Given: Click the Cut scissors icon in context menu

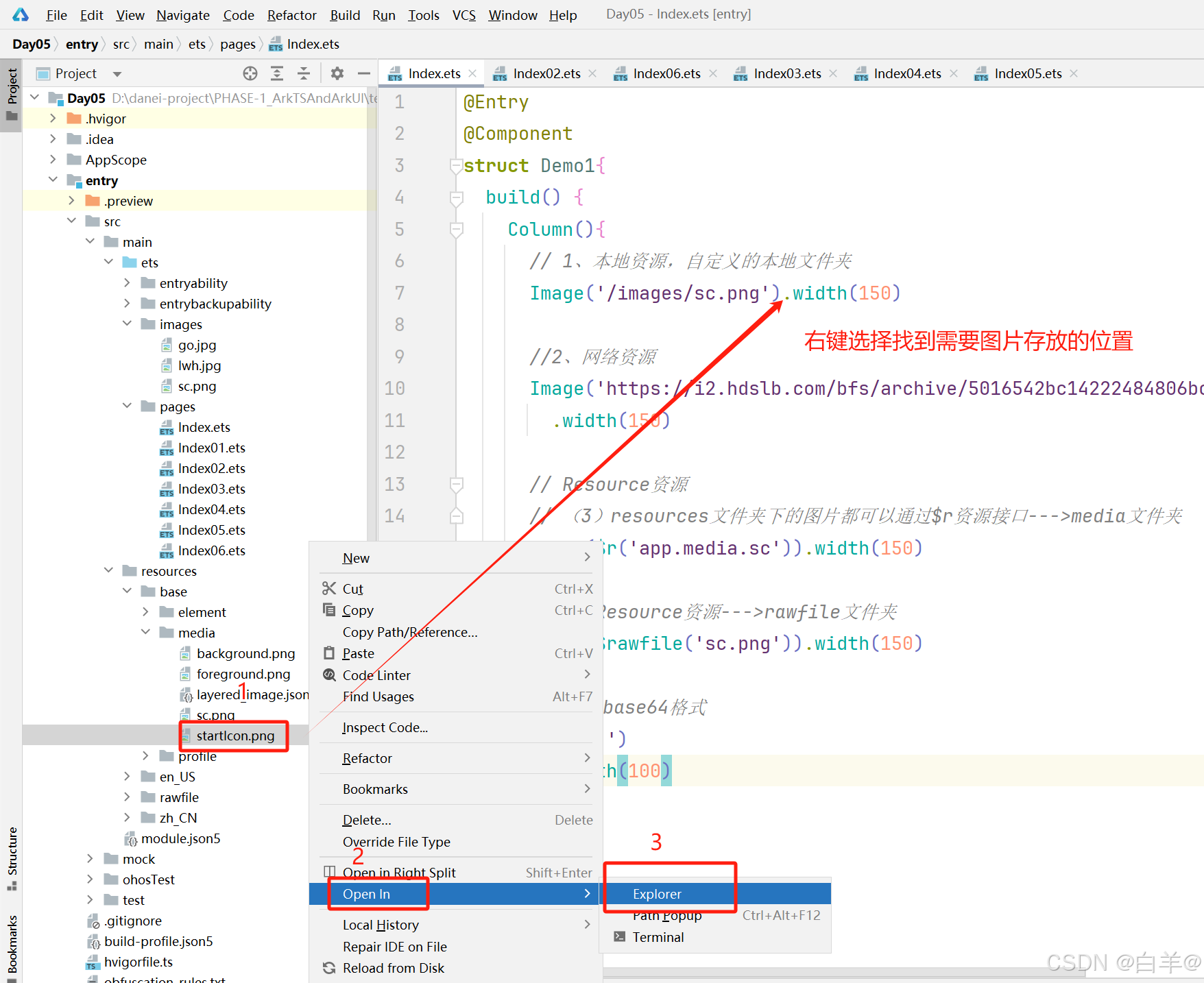Looking at the screenshot, I should click(329, 588).
